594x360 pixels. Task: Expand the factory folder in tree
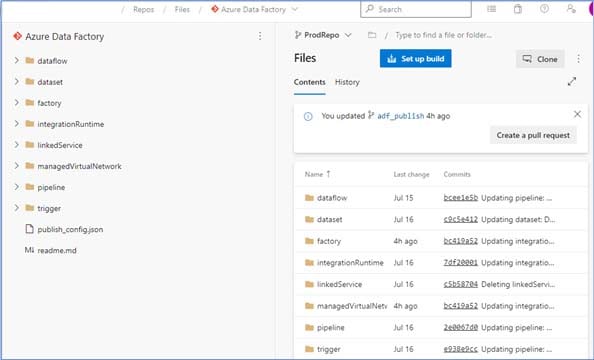pos(16,102)
